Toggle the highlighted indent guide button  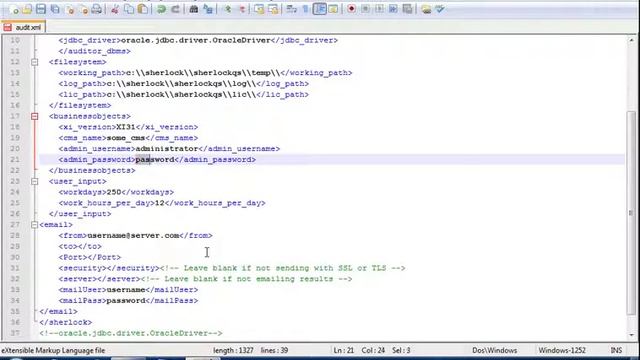click(x=320, y=9)
